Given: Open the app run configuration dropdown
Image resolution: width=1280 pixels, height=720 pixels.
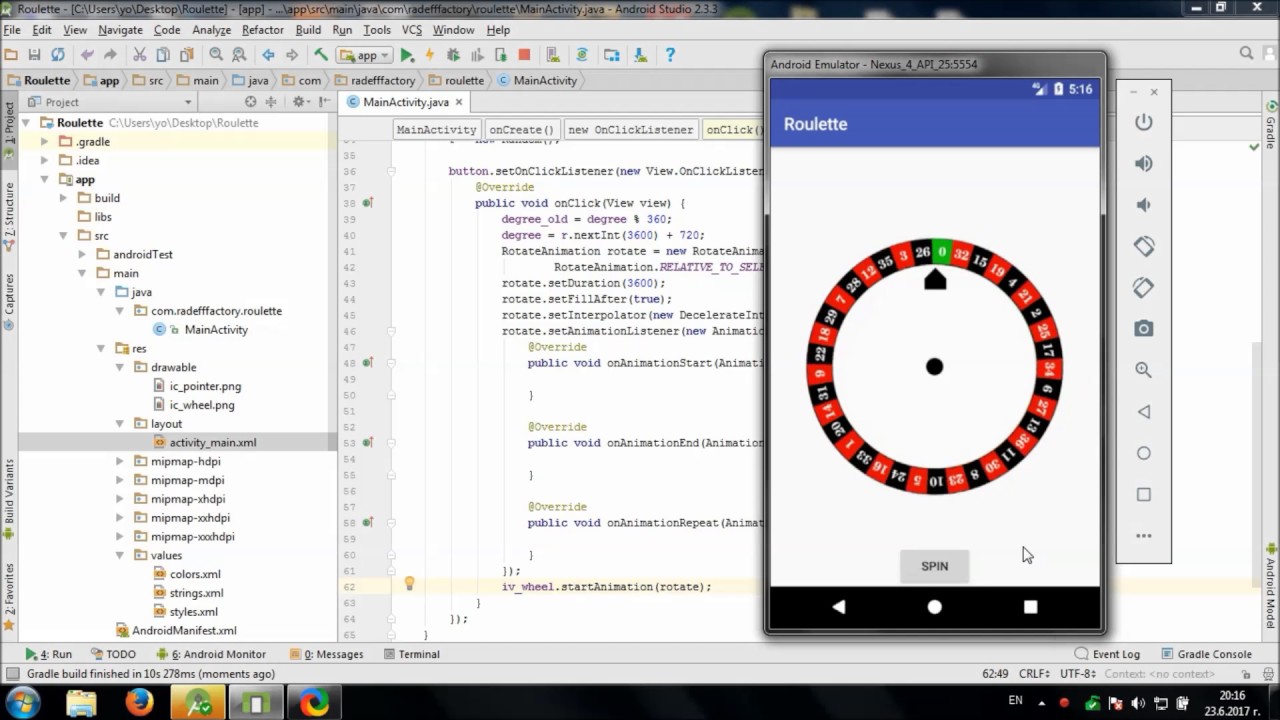Looking at the screenshot, I should pos(364,55).
